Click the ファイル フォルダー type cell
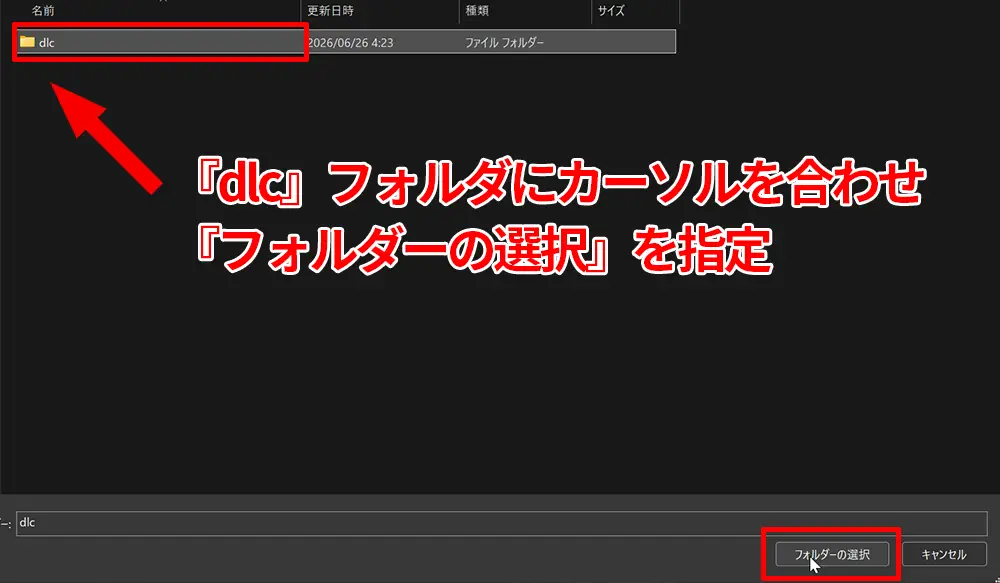The image size is (1000, 583). coord(504,43)
